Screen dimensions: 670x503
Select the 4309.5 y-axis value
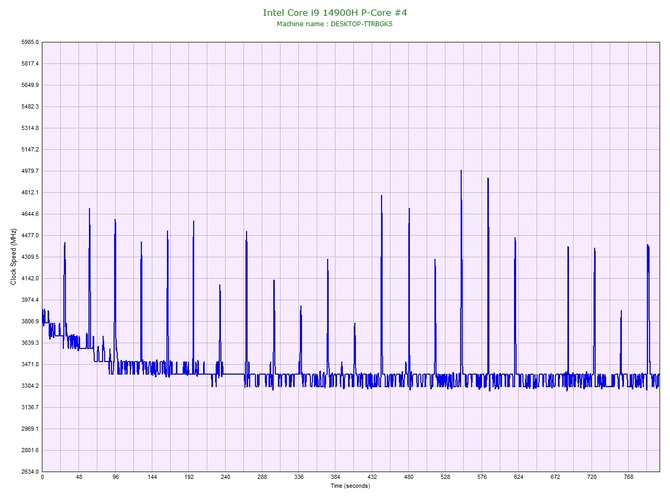[x=30, y=257]
